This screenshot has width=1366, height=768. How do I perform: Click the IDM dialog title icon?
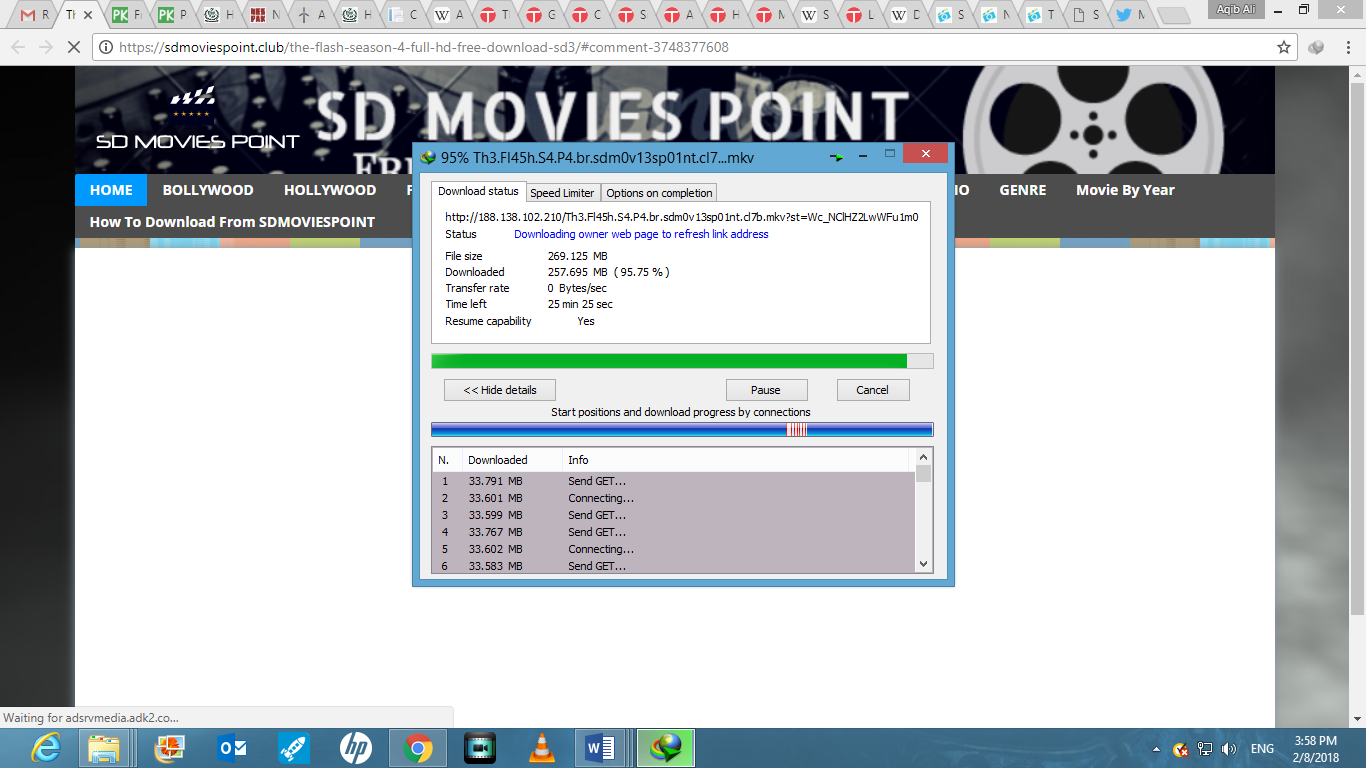429,157
